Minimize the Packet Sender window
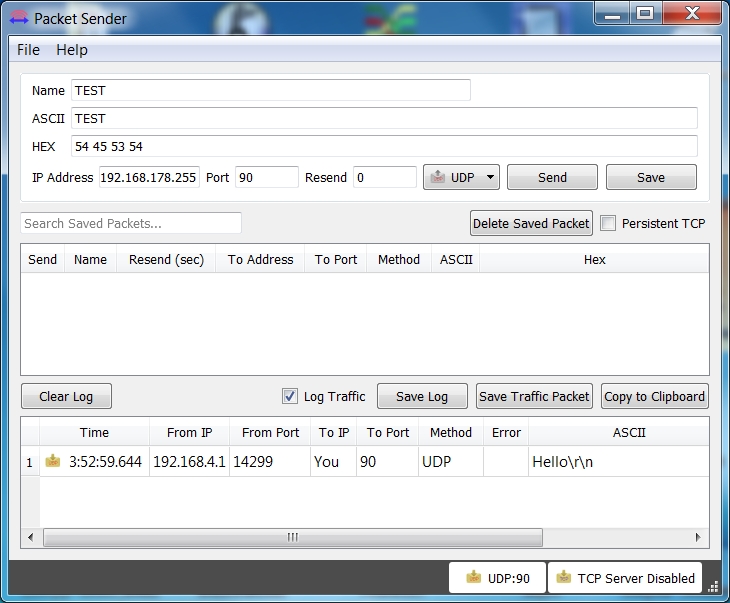 point(612,14)
